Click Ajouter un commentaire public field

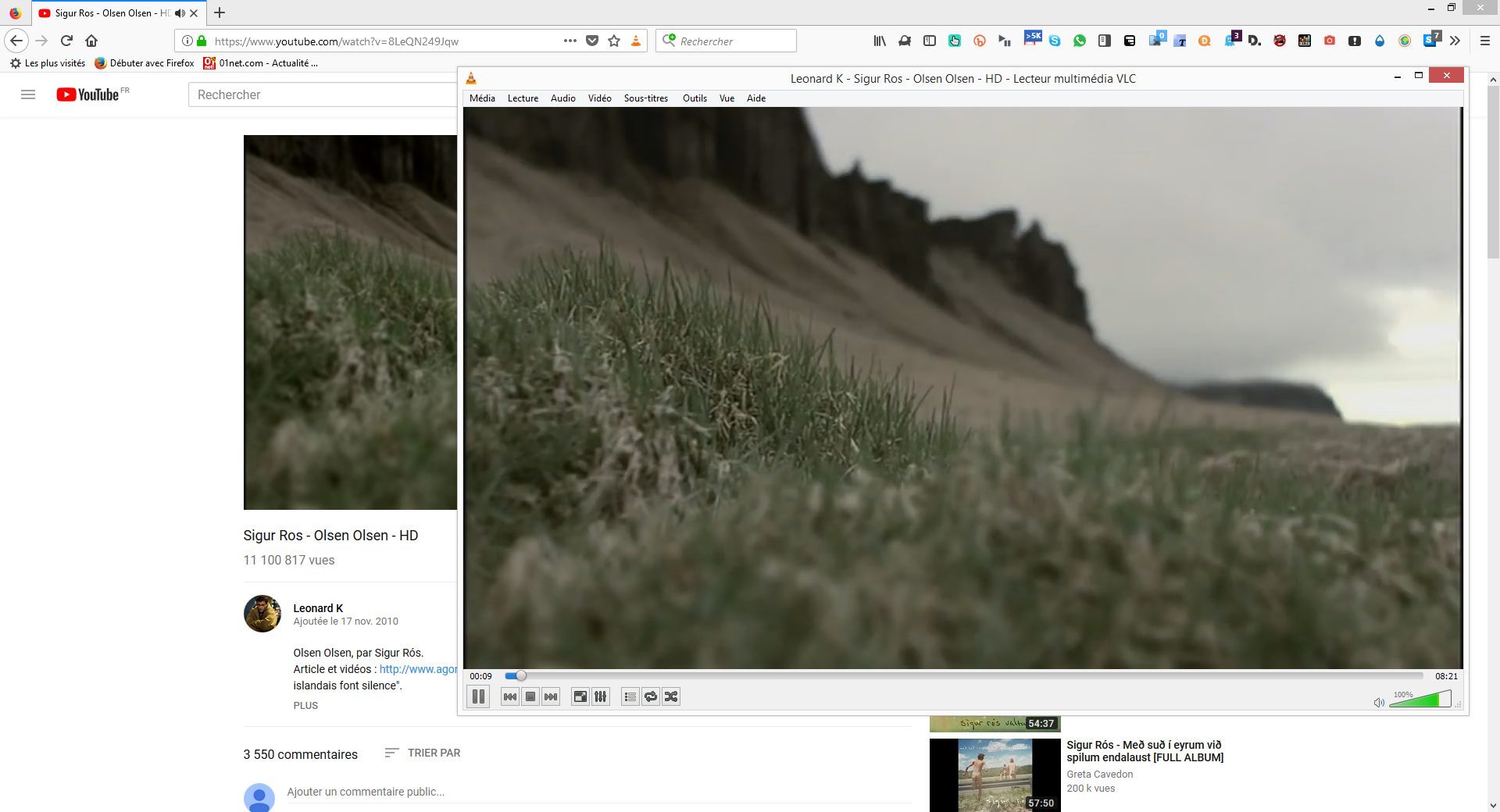tap(598, 792)
